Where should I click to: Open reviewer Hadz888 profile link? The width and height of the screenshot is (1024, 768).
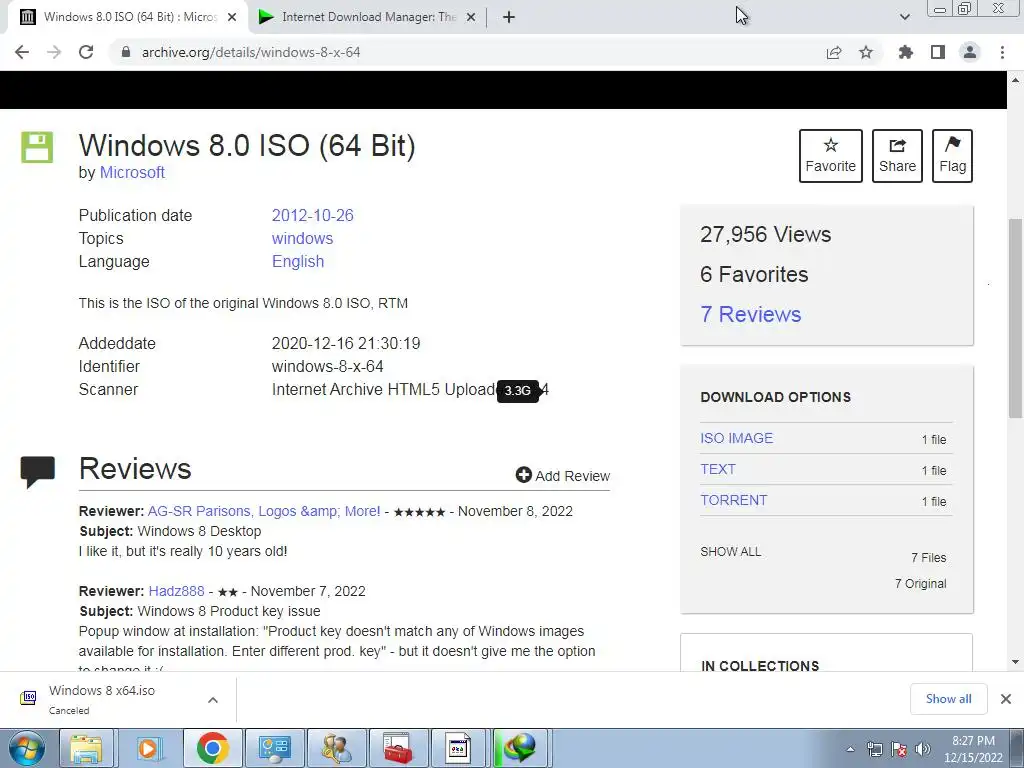176,591
